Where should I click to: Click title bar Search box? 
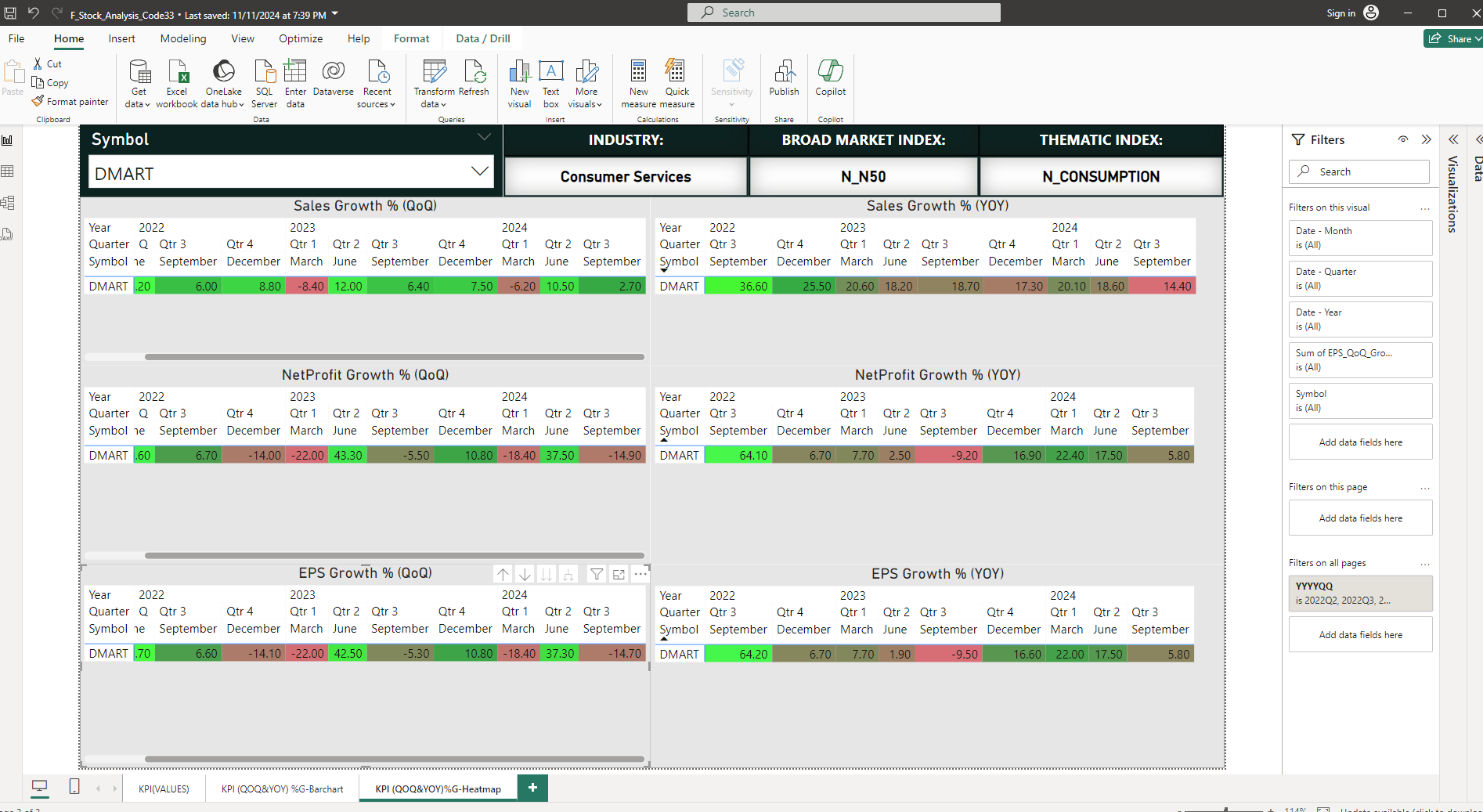[843, 13]
